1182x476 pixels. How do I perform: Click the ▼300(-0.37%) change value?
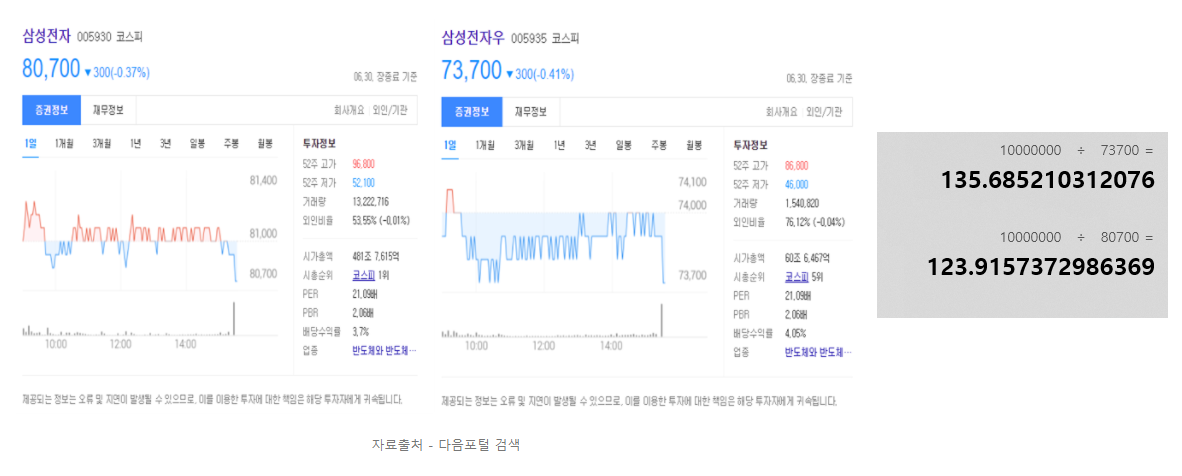(x=117, y=72)
